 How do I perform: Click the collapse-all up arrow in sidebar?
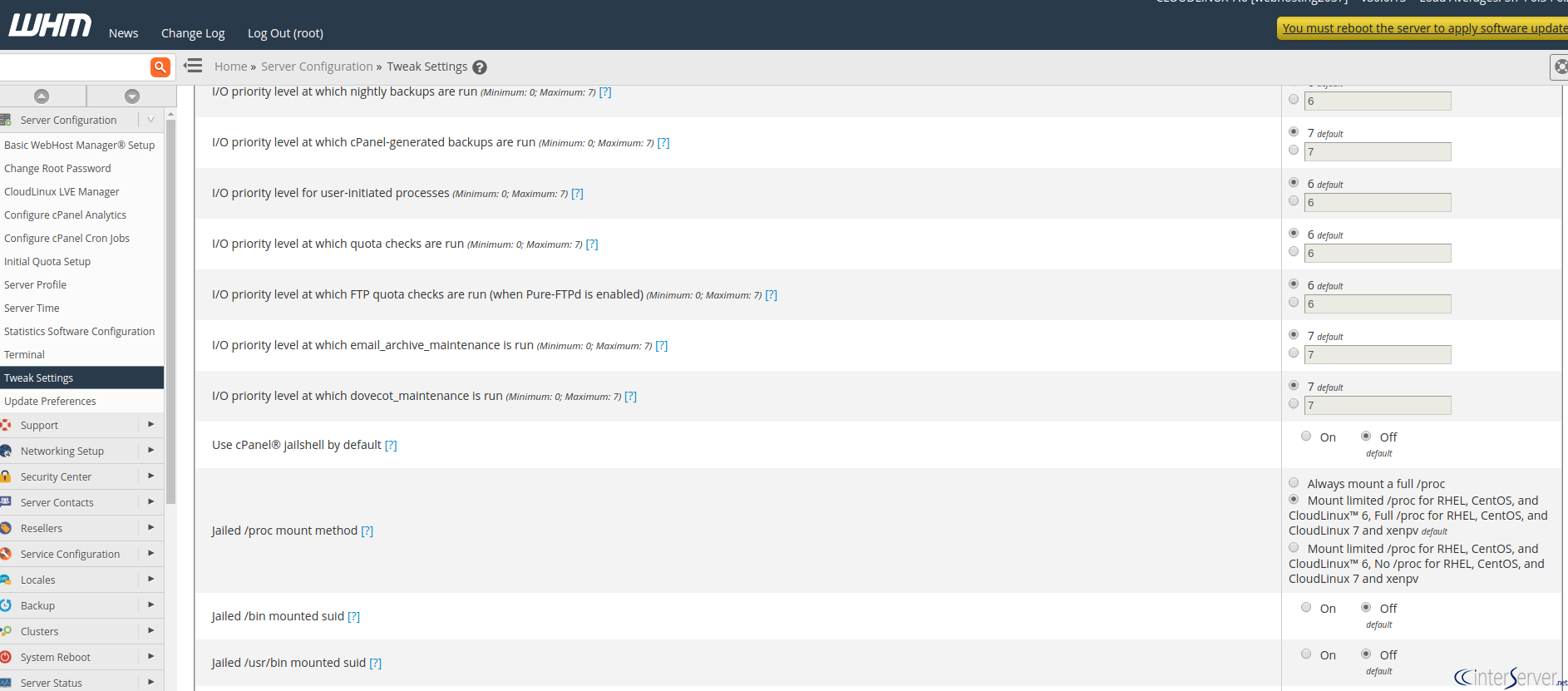42,96
